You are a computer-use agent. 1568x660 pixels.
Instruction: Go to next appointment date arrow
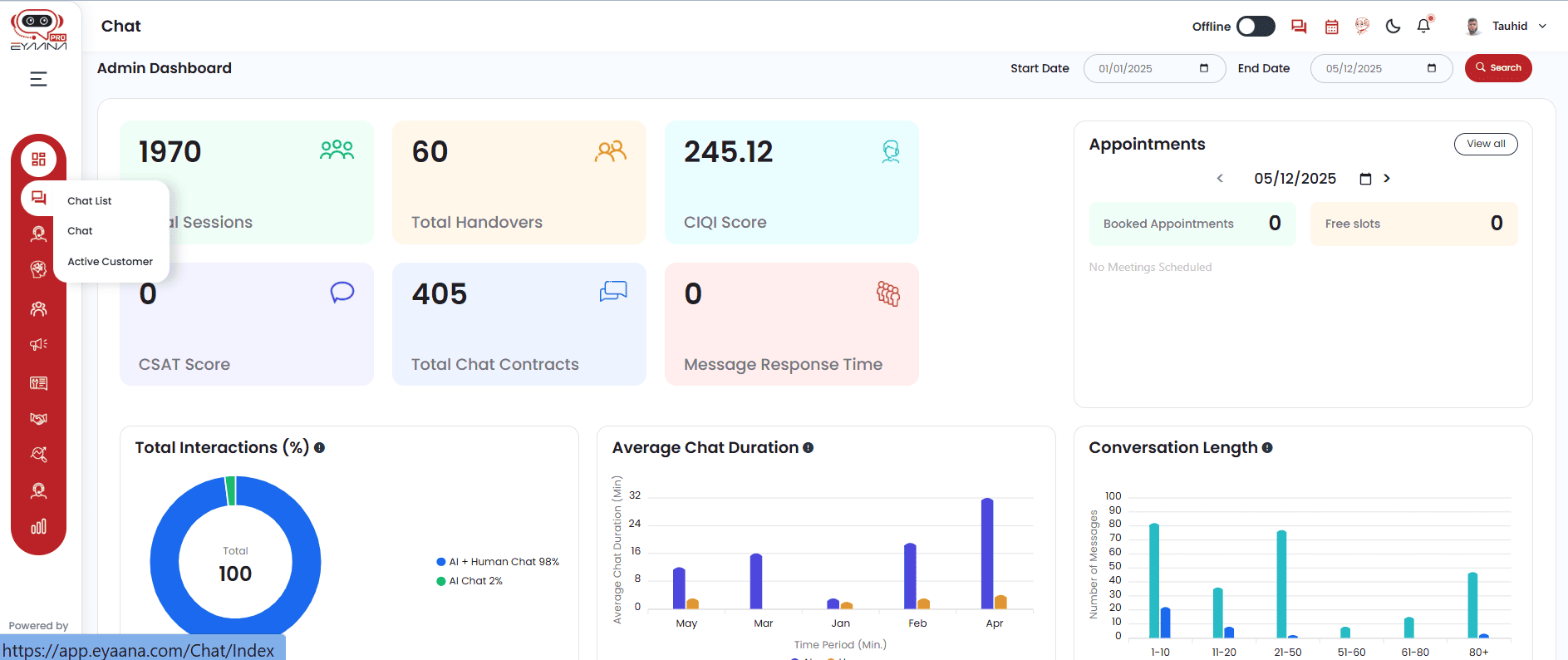coord(1386,179)
